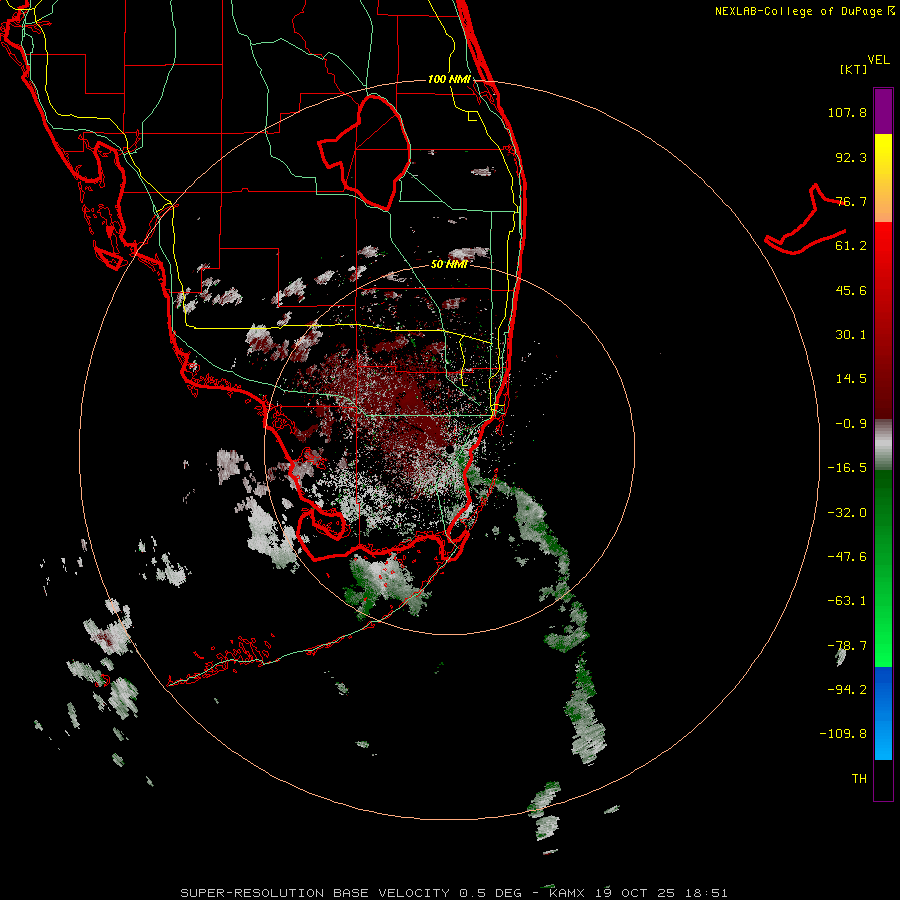This screenshot has height=900, width=900.
Task: Select the -47.6 scale value
Action: [847, 557]
